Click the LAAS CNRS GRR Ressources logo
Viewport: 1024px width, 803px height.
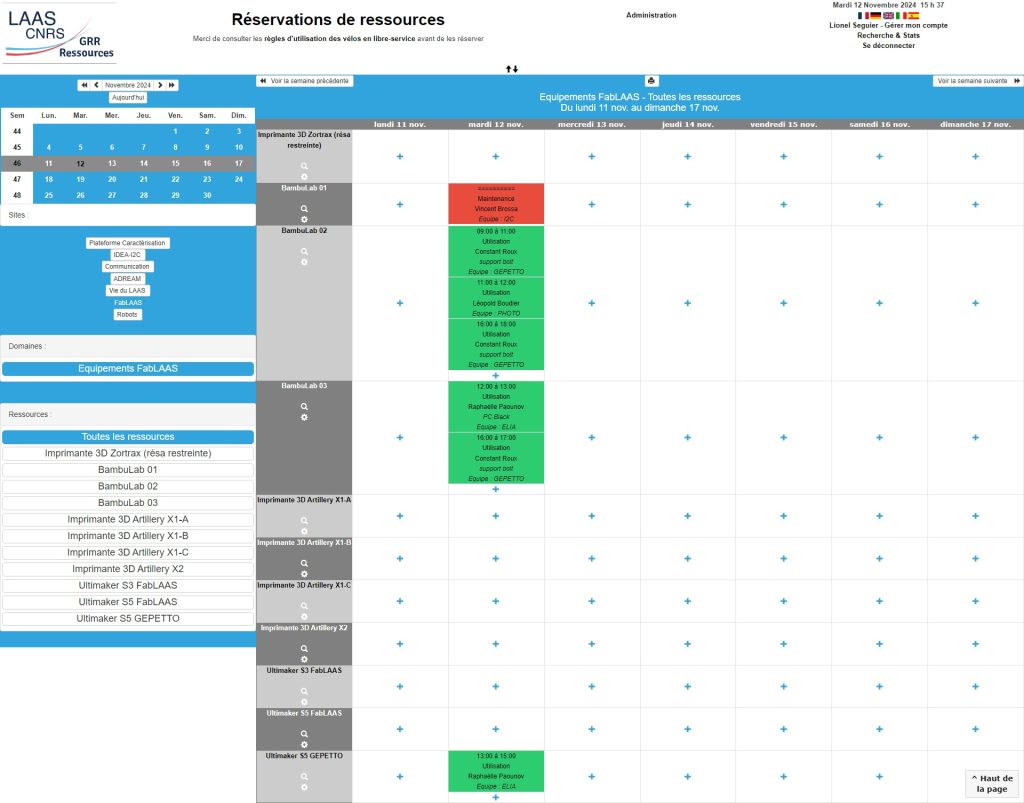[60, 33]
